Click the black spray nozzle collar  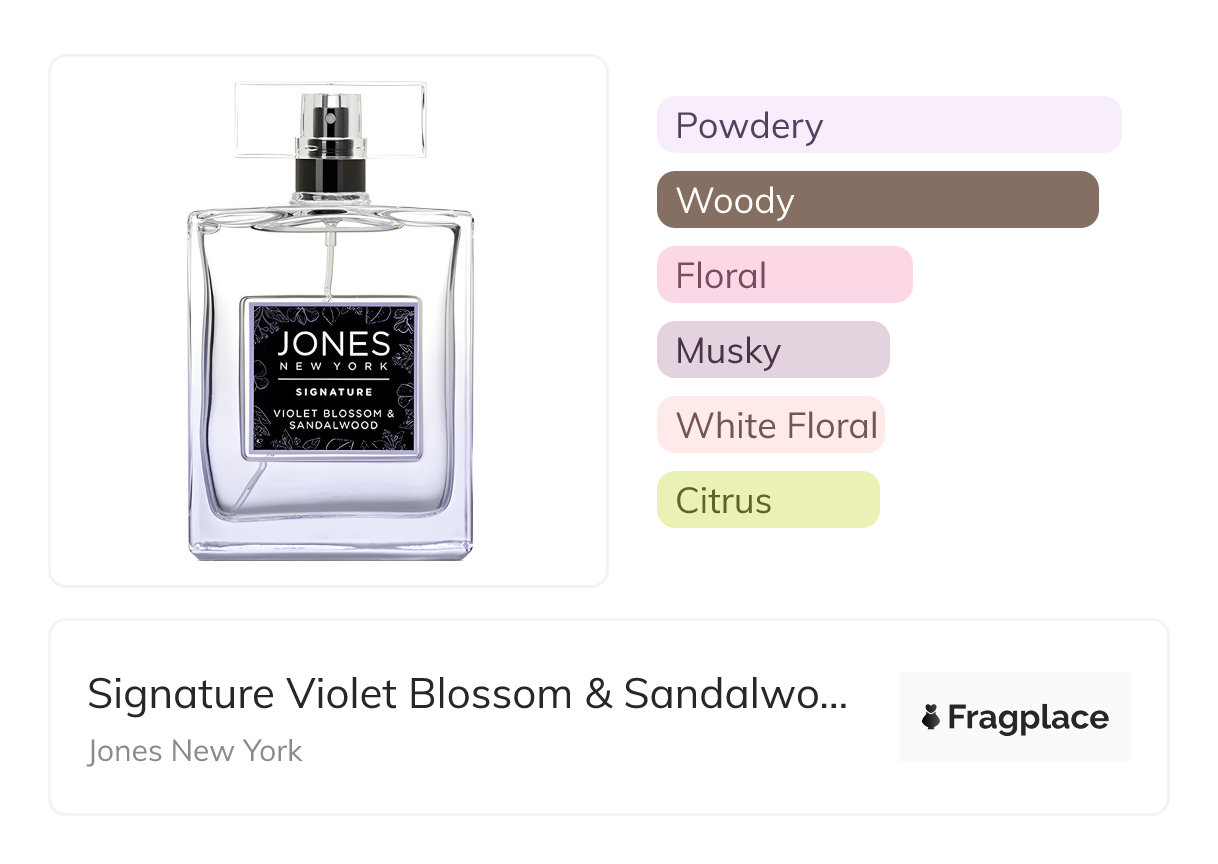point(330,175)
